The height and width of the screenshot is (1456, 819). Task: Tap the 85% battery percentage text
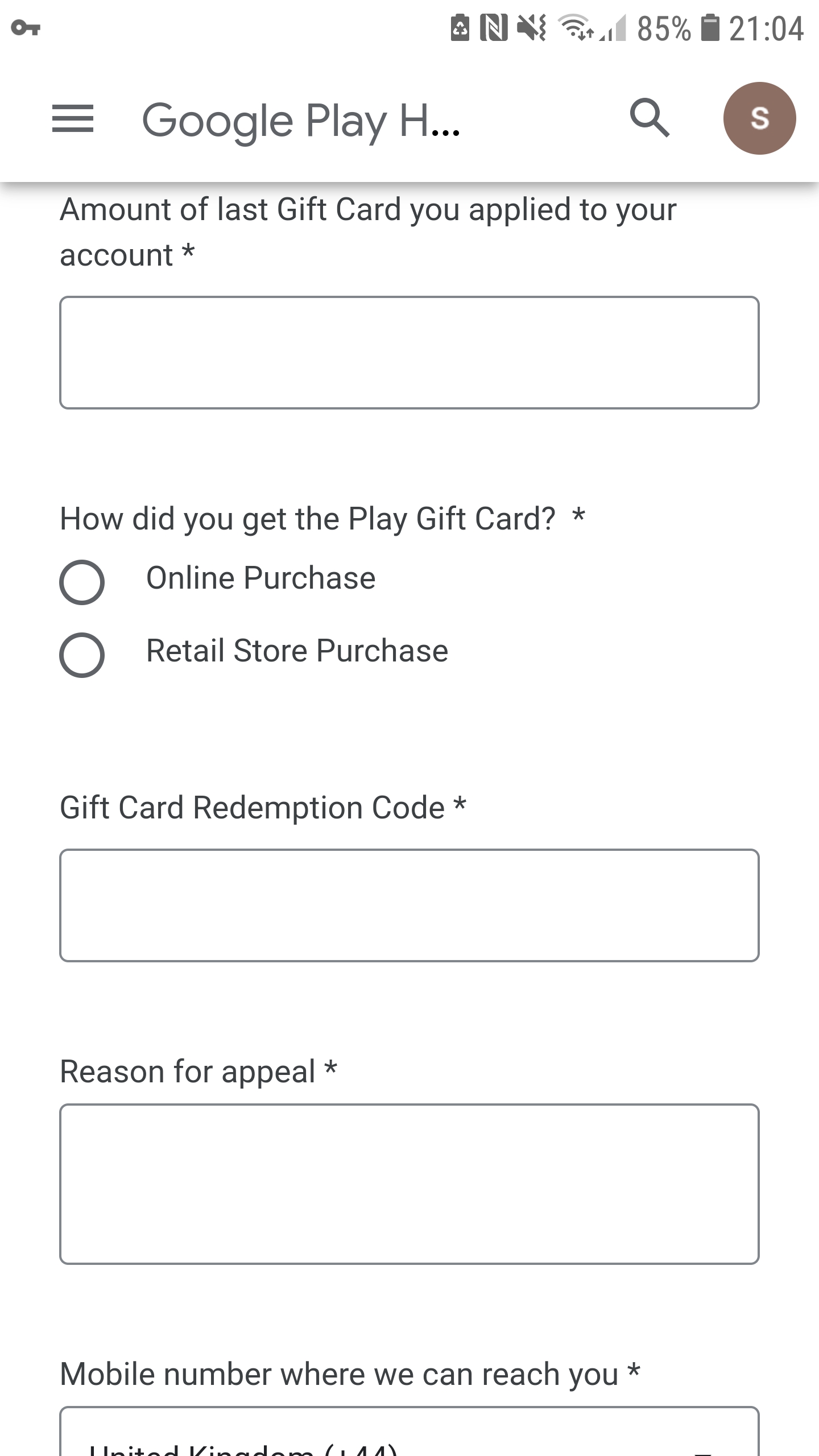[664, 28]
